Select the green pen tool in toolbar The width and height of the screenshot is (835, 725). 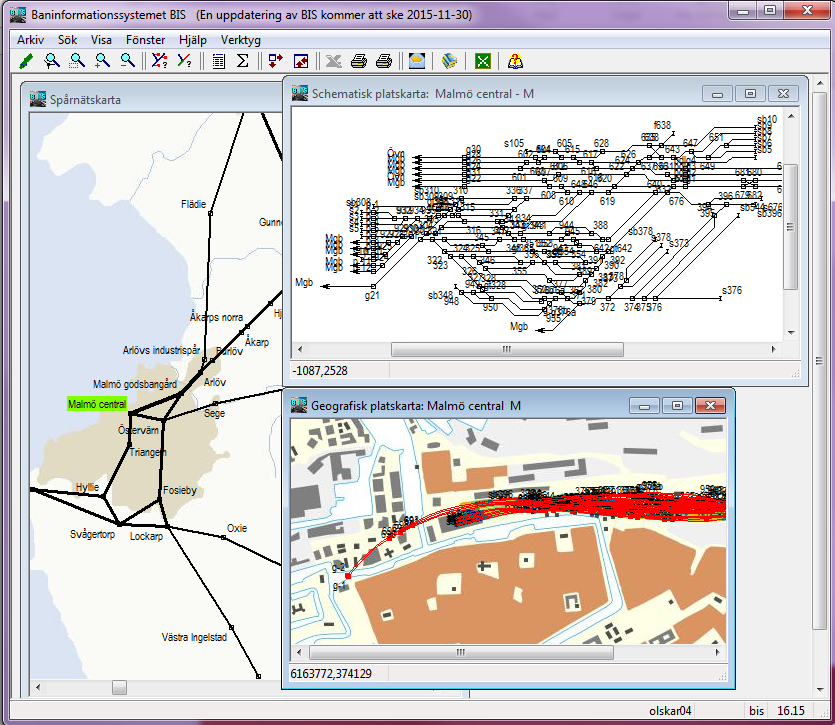(x=26, y=61)
